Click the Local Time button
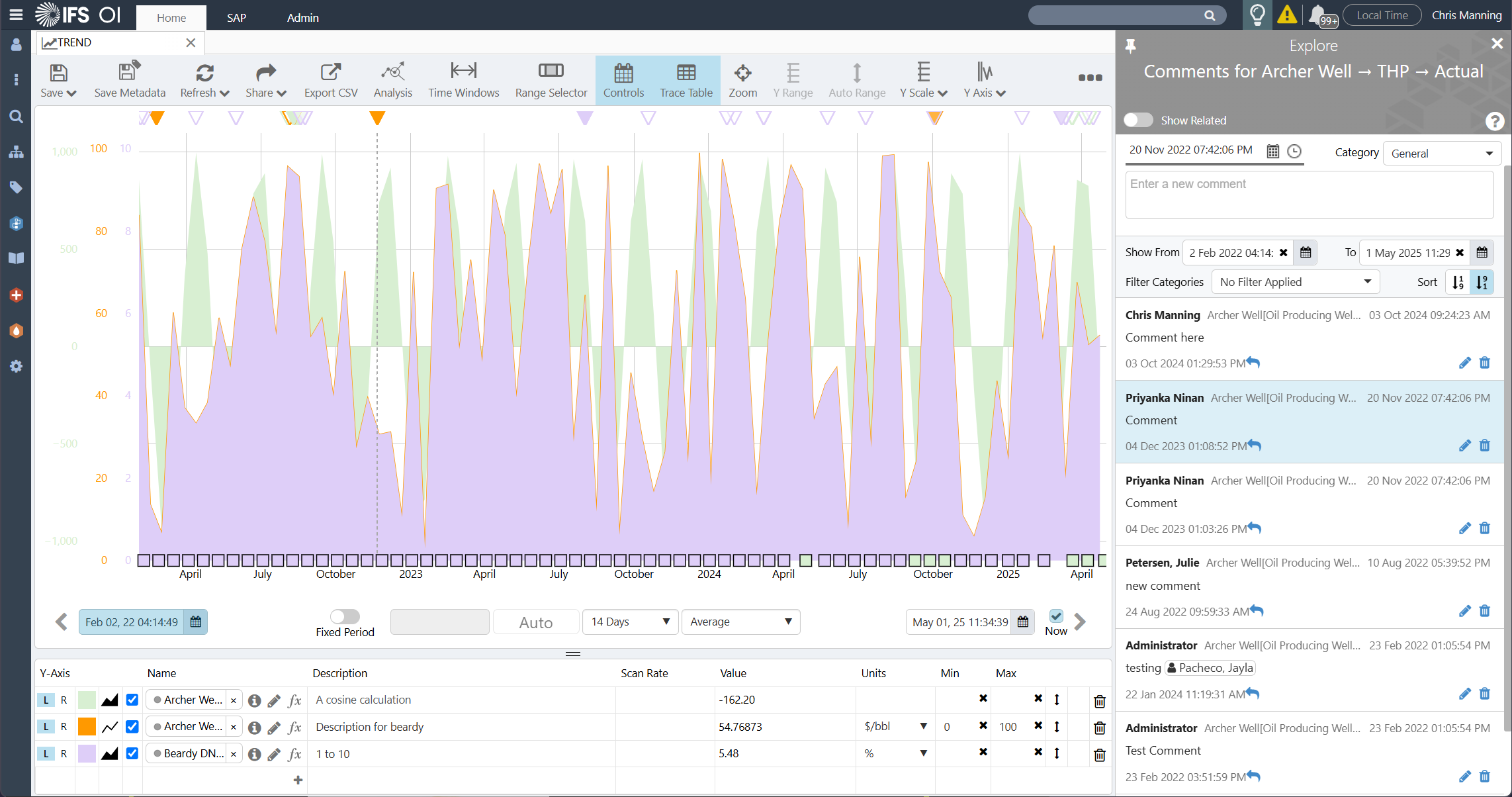Image resolution: width=1512 pixels, height=797 pixels. 1382,15
